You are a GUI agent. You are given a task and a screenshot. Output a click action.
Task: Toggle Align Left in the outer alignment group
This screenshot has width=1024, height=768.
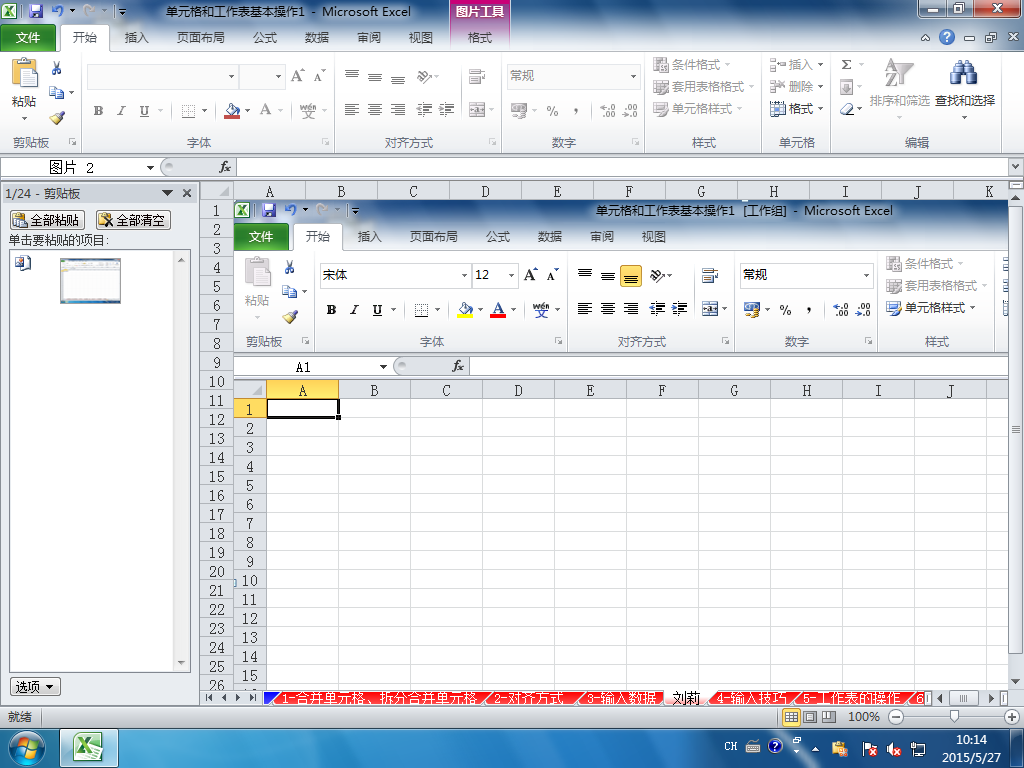click(x=352, y=110)
